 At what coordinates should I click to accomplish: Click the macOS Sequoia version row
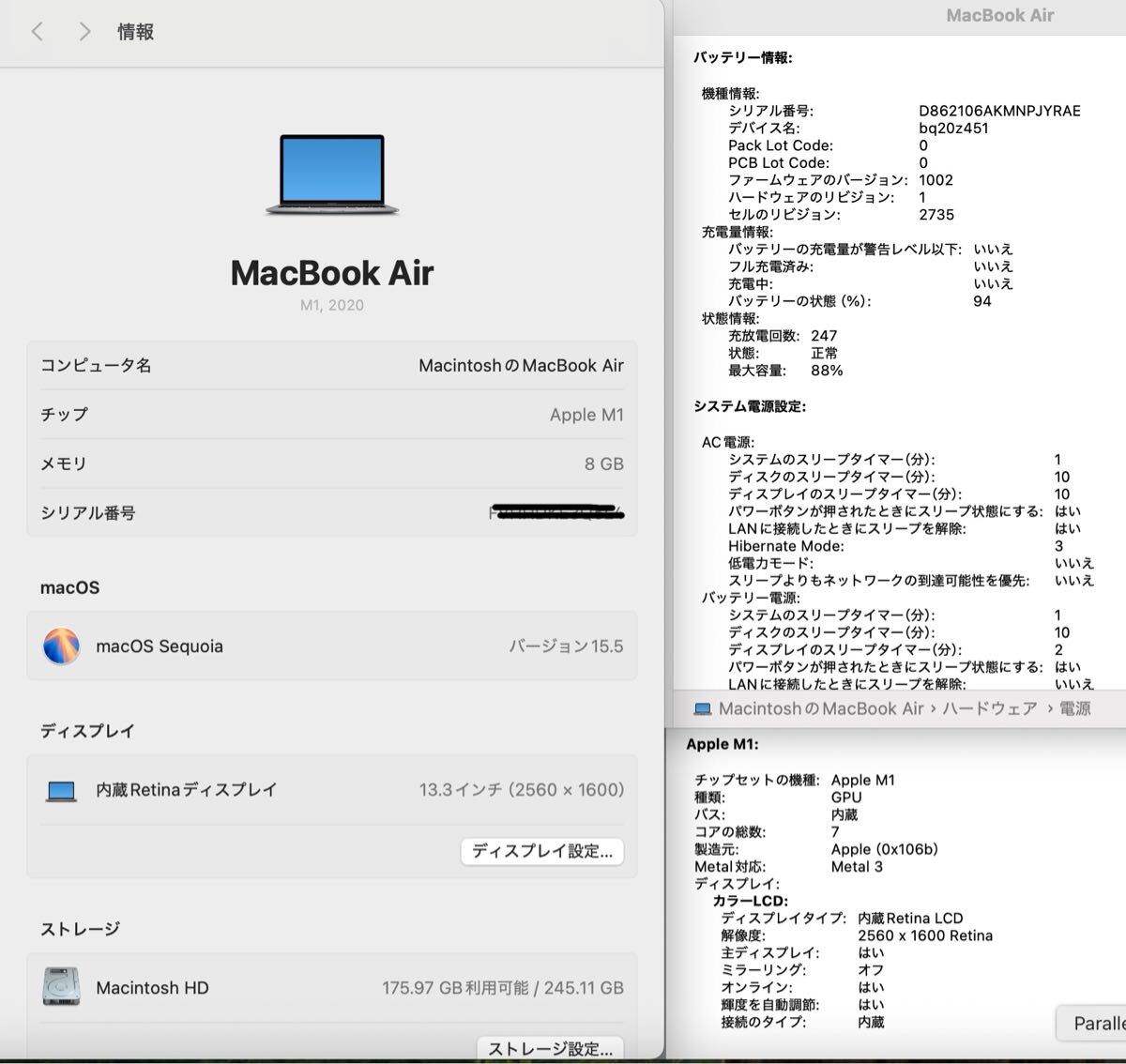[332, 646]
